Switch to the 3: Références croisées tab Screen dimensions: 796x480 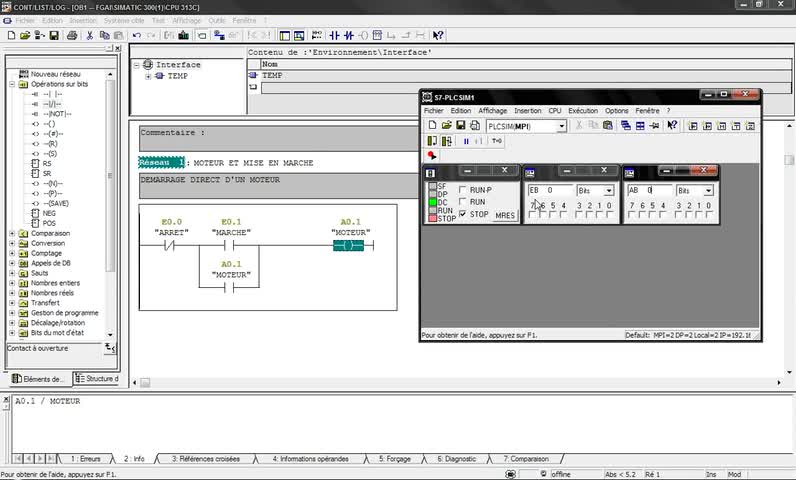206,459
